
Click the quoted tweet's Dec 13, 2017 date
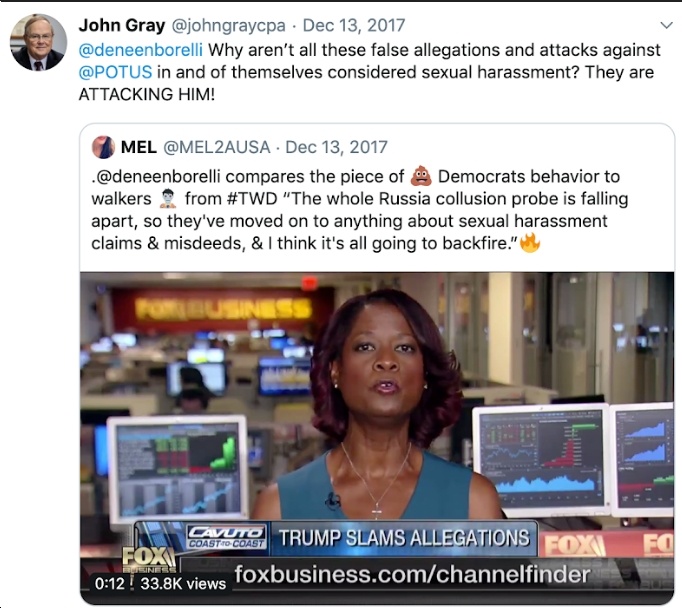pos(336,147)
